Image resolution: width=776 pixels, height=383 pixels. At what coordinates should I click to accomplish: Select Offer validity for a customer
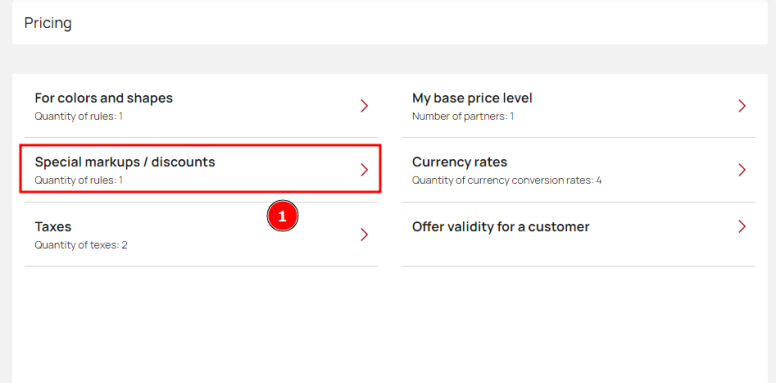[501, 227]
